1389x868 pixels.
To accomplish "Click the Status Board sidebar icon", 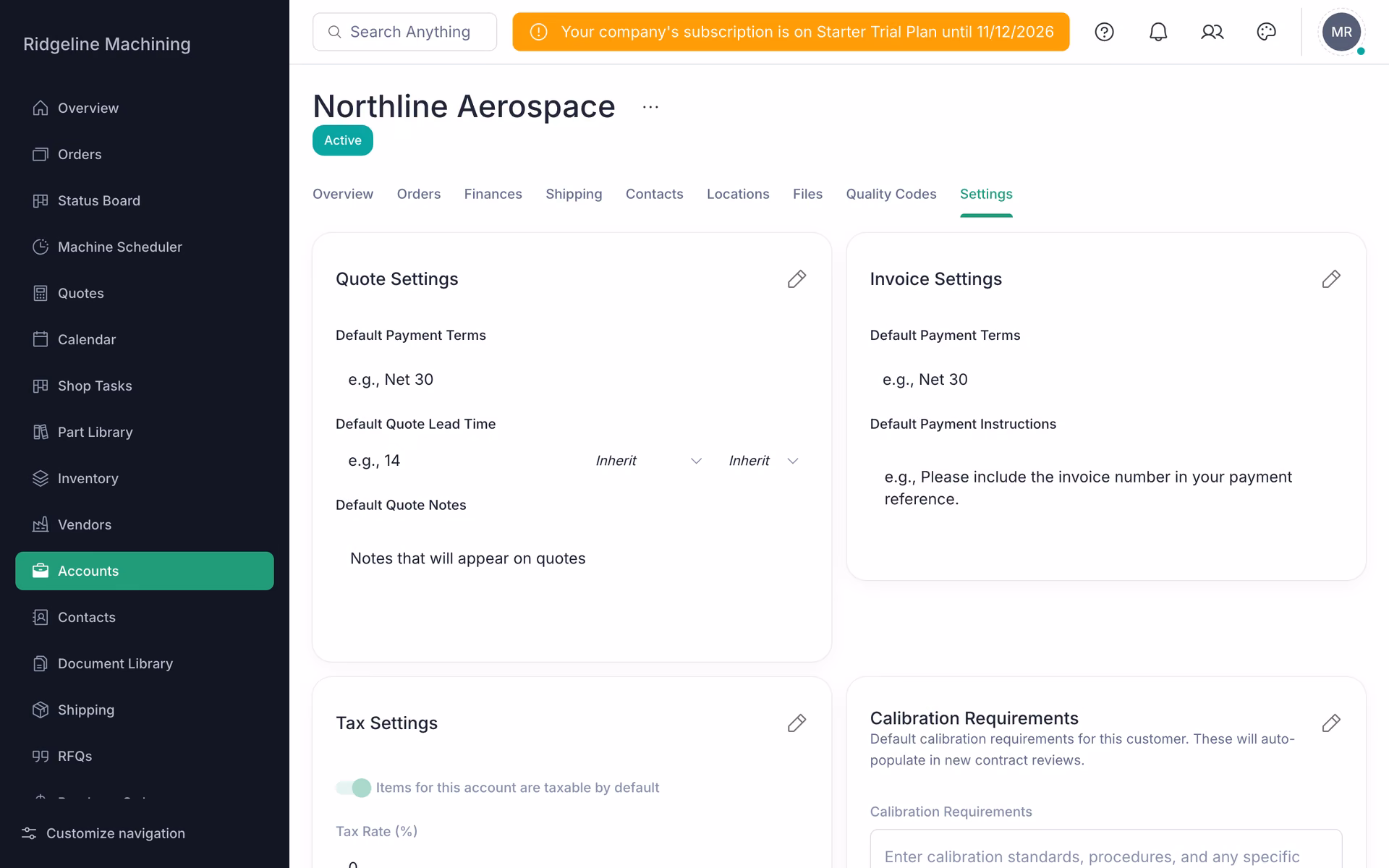I will pos(41,200).
